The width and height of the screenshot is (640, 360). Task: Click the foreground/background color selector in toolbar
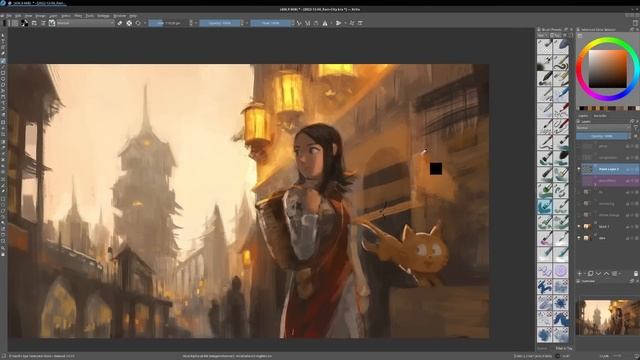[24, 23]
